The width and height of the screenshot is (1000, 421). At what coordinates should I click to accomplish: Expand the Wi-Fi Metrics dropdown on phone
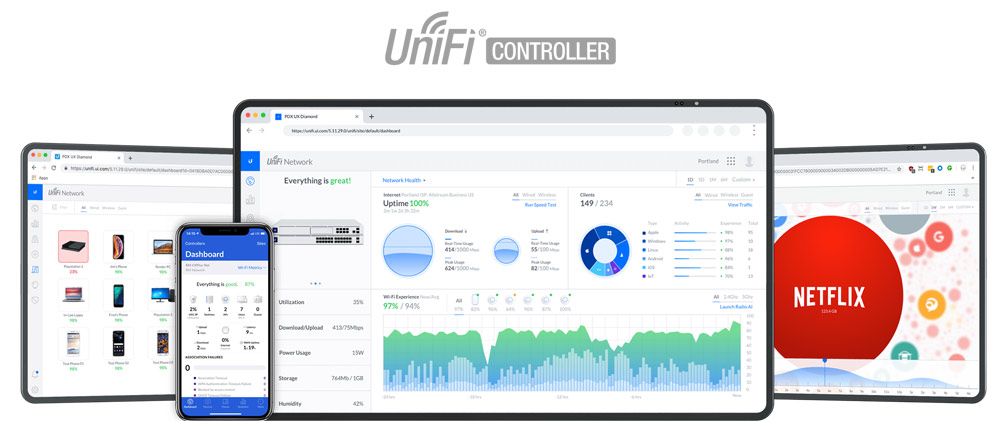[x=251, y=268]
